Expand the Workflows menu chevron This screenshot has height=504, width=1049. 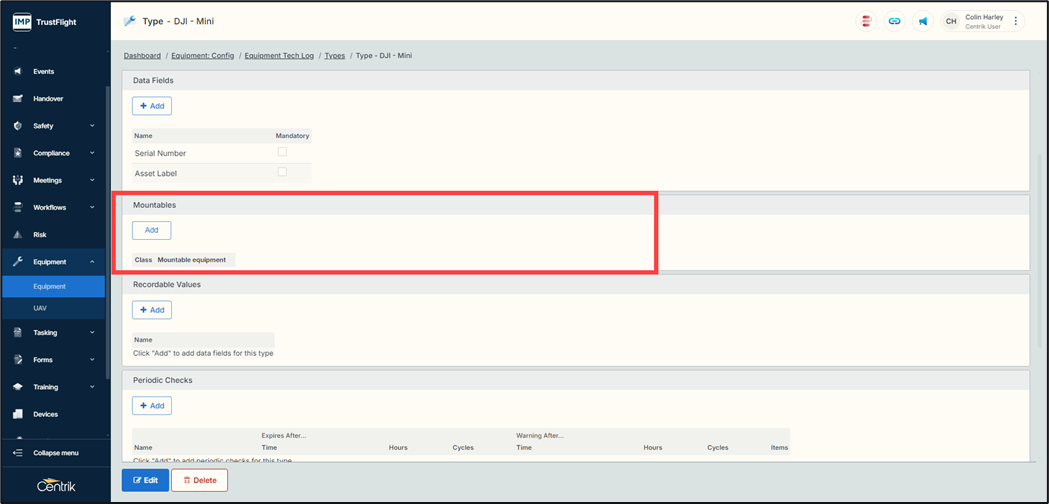click(x=92, y=207)
